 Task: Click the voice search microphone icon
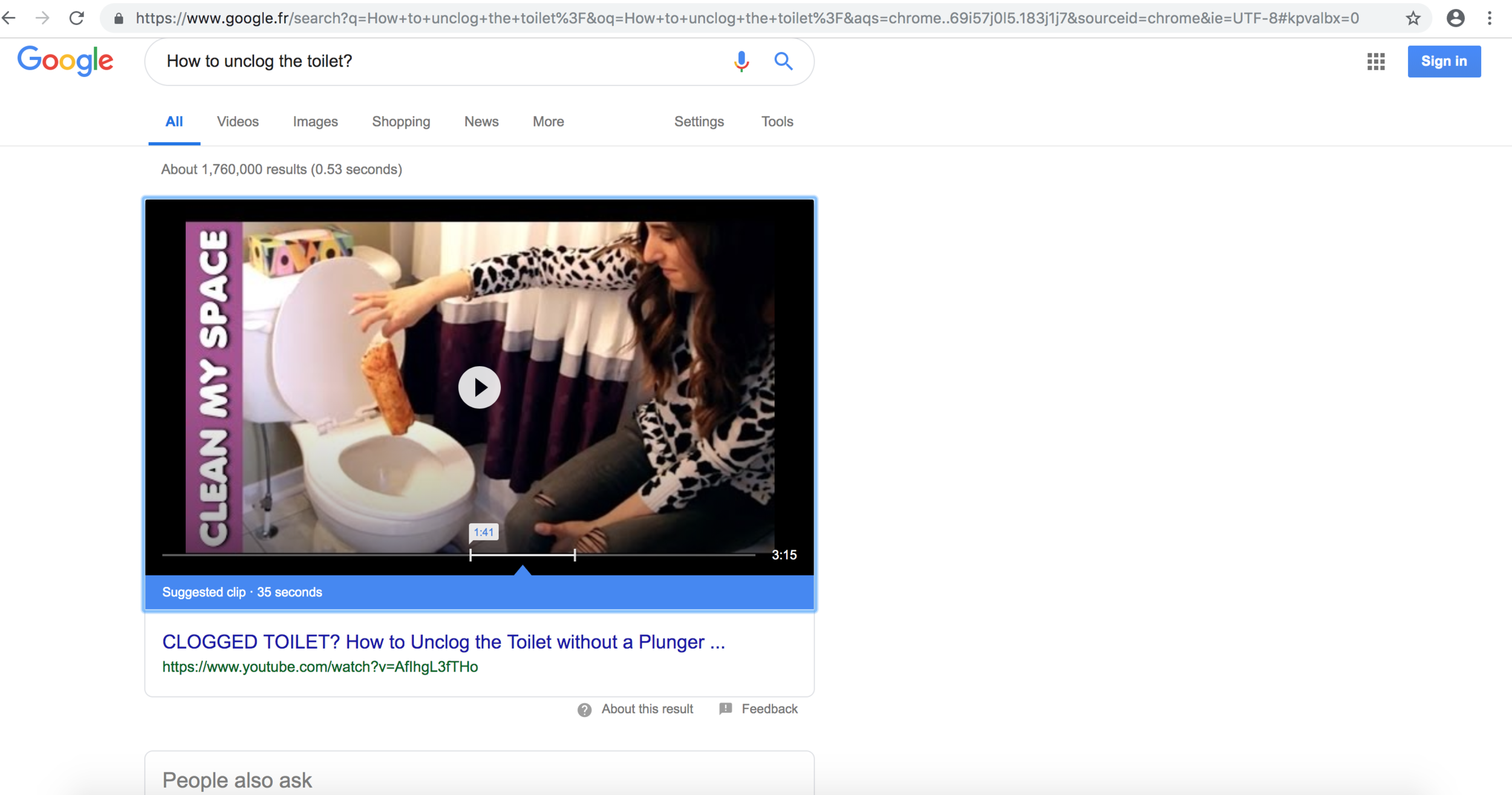pos(741,61)
